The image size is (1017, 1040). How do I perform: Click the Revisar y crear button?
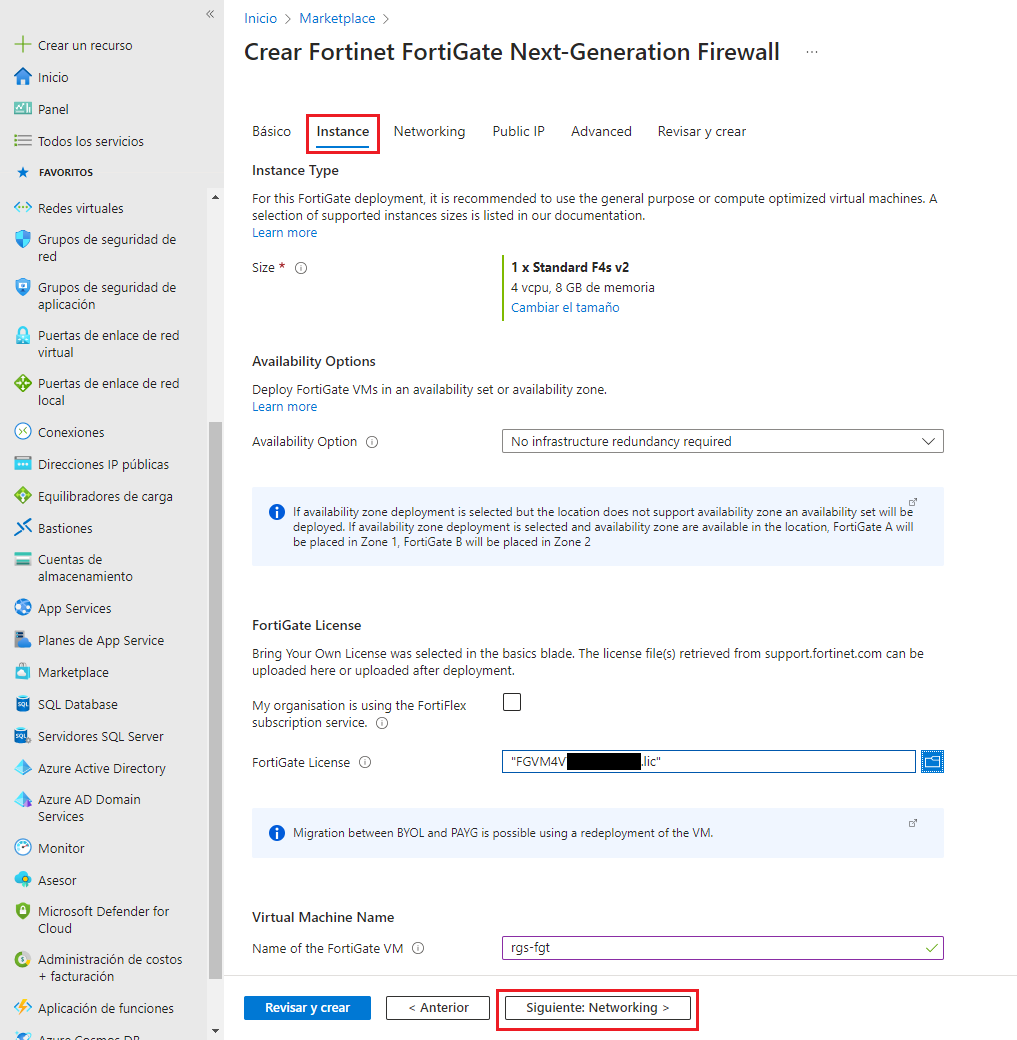pos(306,1007)
